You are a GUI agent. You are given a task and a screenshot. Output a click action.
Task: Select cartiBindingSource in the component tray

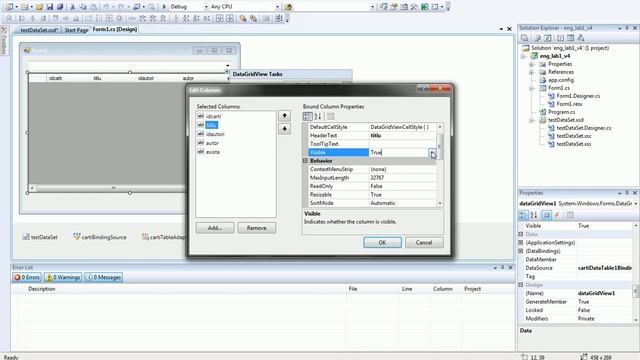point(100,237)
